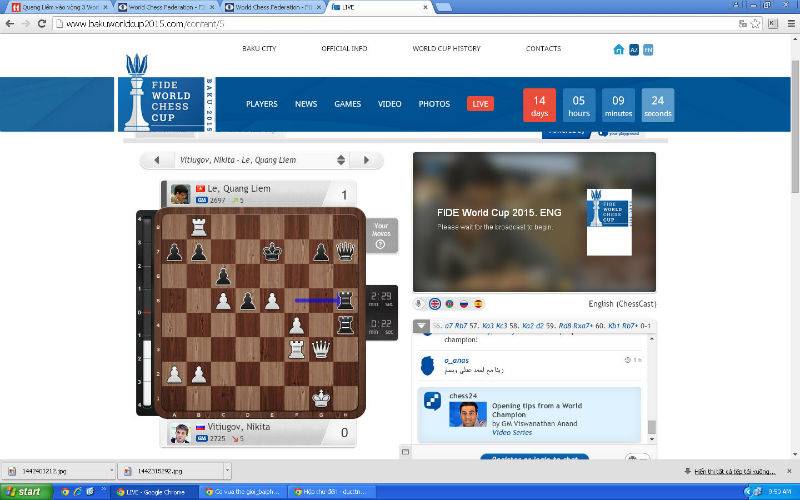The width and height of the screenshot is (800, 500).
Task: Click the address bar URL field
Action: pyautogui.click(x=398, y=23)
